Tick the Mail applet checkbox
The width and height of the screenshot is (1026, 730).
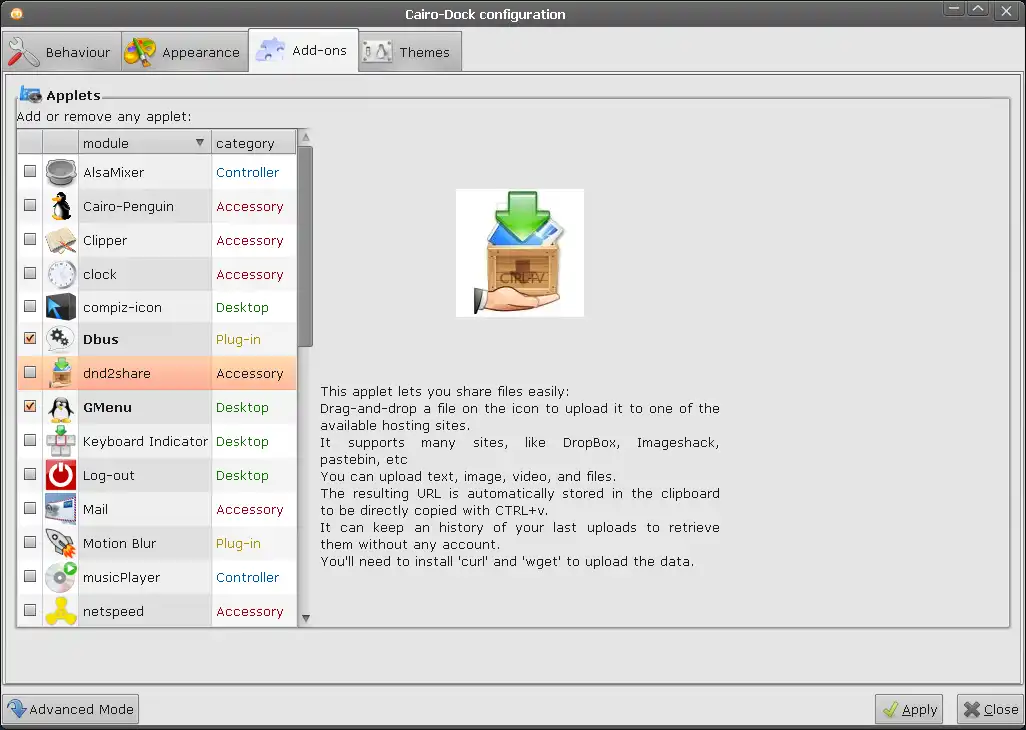coord(30,508)
